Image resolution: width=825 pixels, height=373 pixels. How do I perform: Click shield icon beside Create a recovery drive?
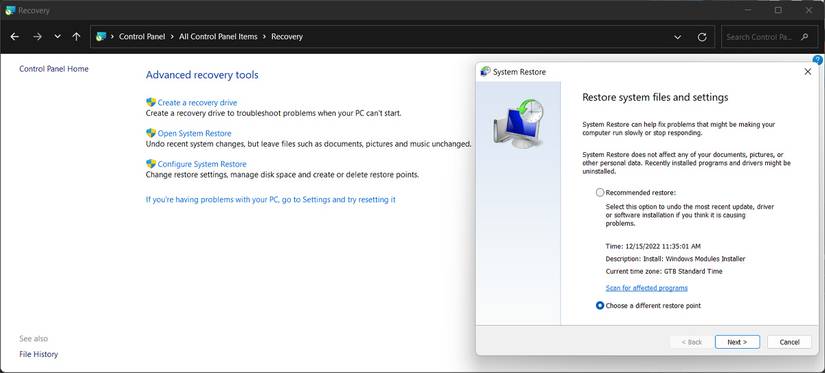tap(151, 103)
